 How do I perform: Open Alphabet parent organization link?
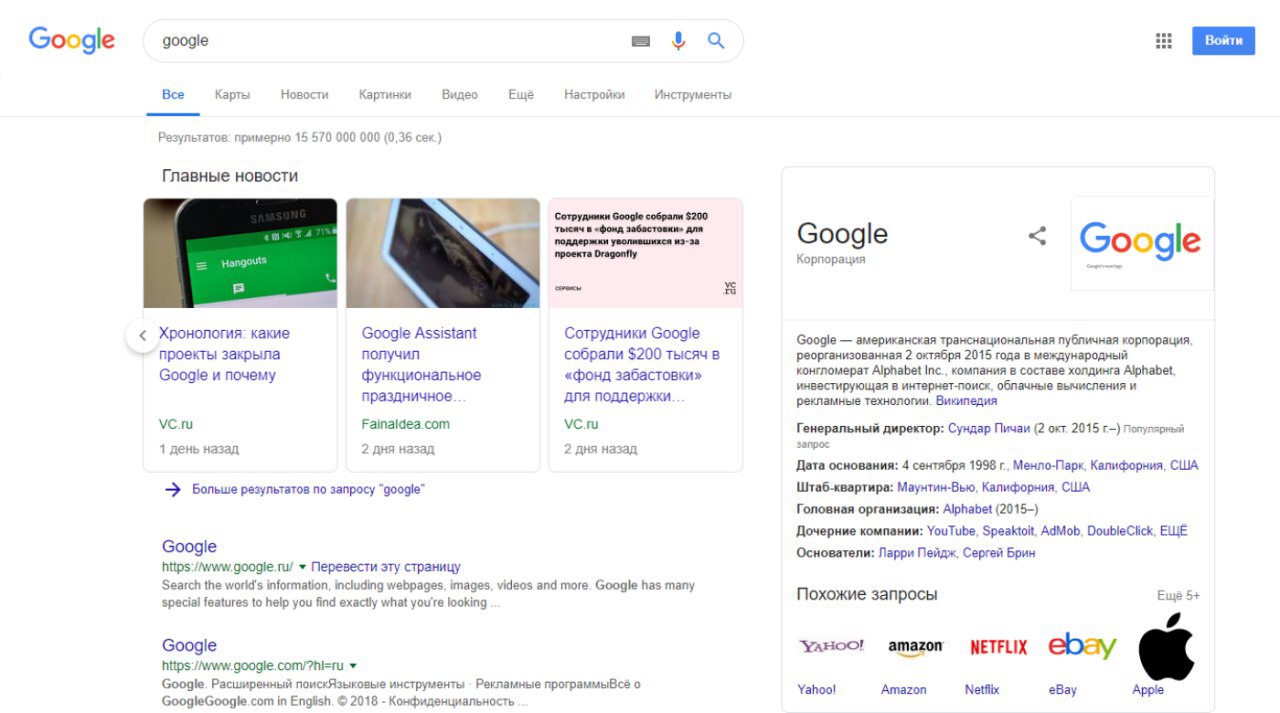967,509
